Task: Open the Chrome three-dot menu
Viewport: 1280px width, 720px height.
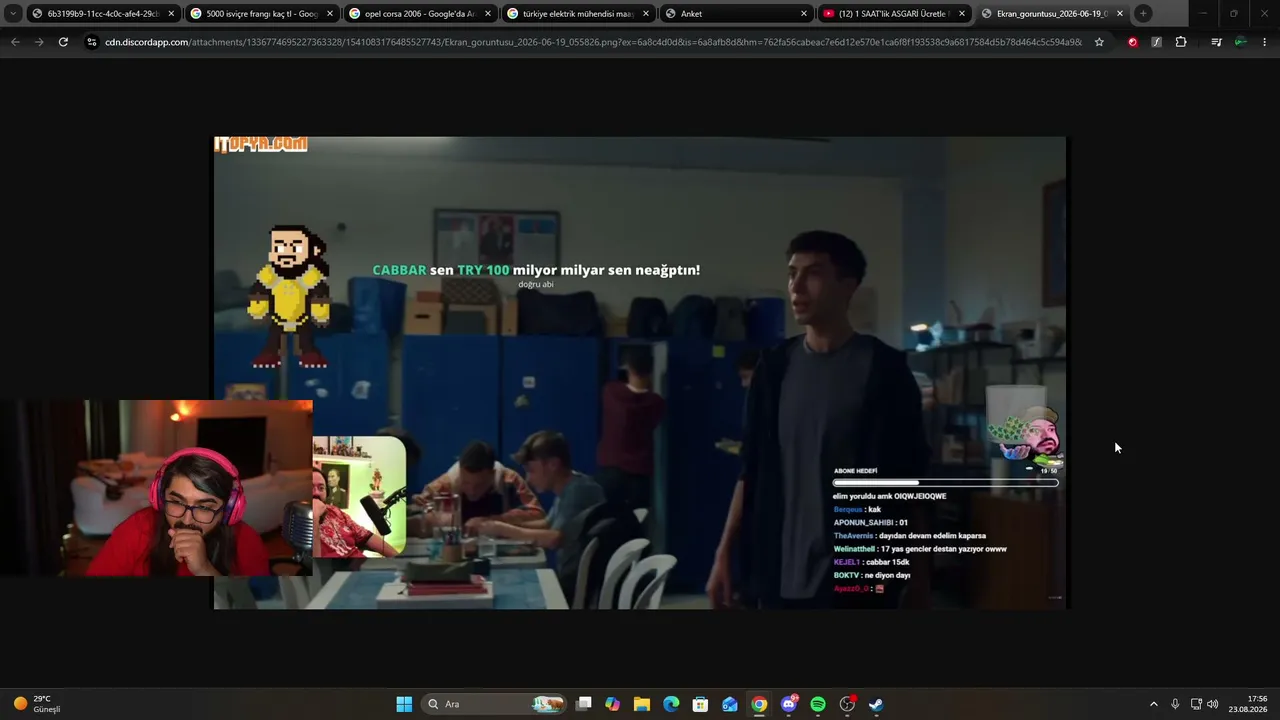Action: click(x=1265, y=42)
